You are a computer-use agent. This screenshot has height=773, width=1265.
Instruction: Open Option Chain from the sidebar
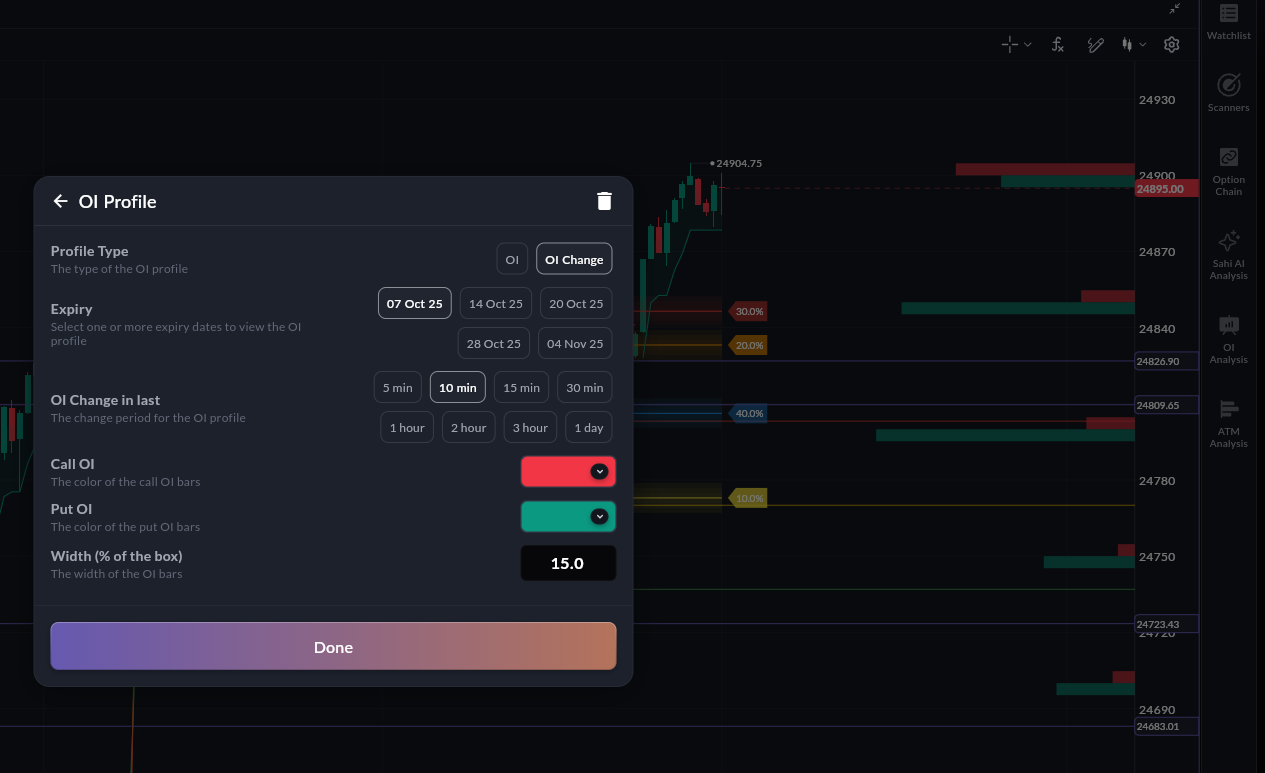(1228, 170)
